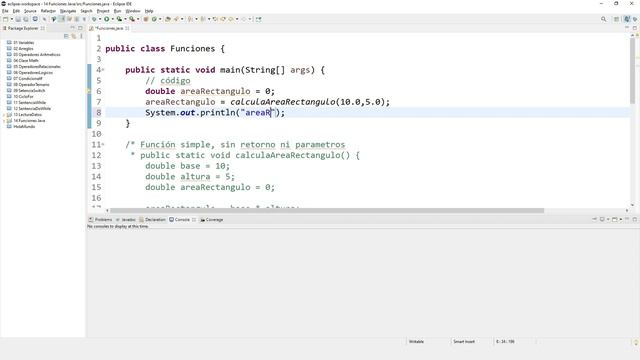Open the Navigate menu
Screen dimensions: 640x360
(x=68, y=11)
